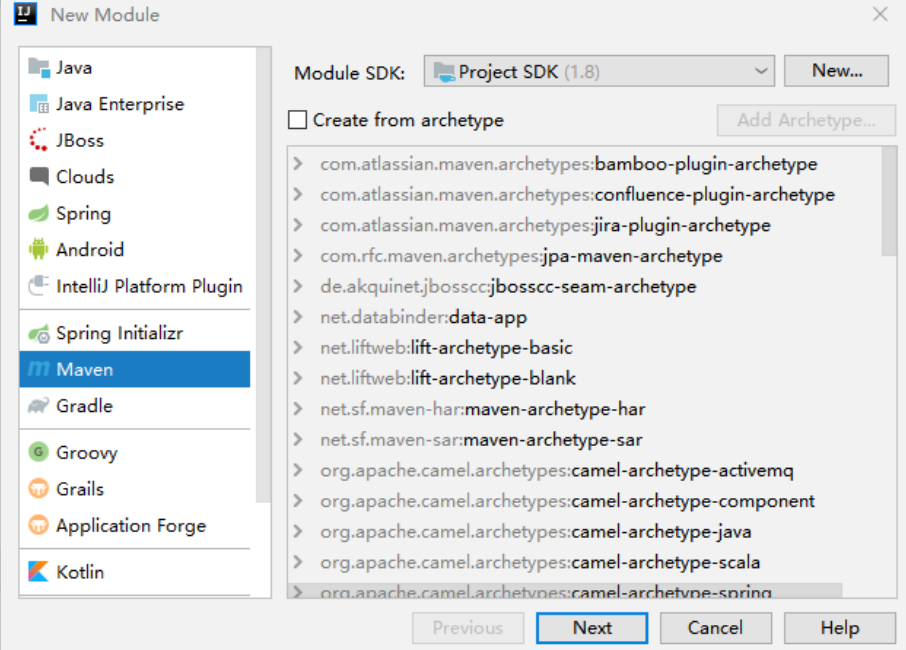Select the Maven label in list
This screenshot has height=650, width=906.
[x=84, y=369]
